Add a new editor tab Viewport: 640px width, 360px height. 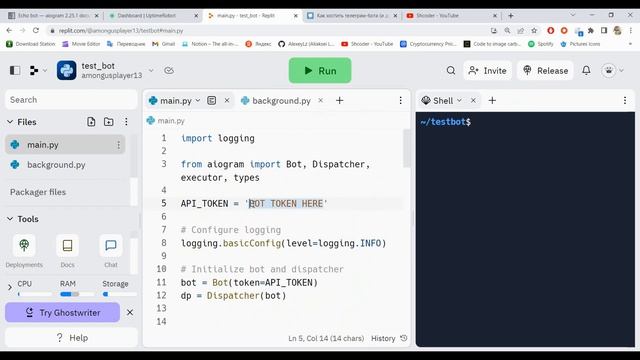pos(340,100)
